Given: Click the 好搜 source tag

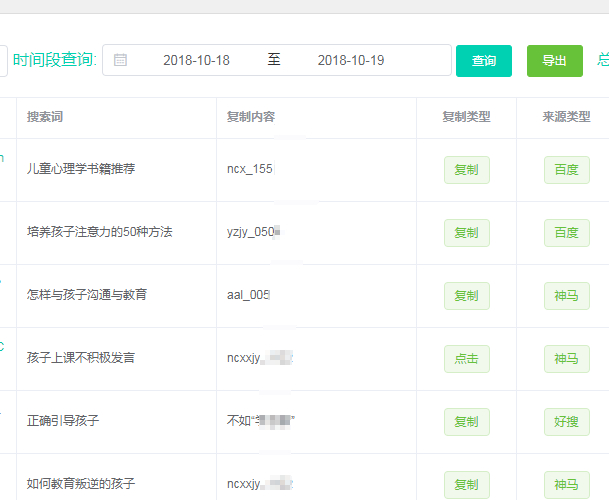Looking at the screenshot, I should coord(567,422).
